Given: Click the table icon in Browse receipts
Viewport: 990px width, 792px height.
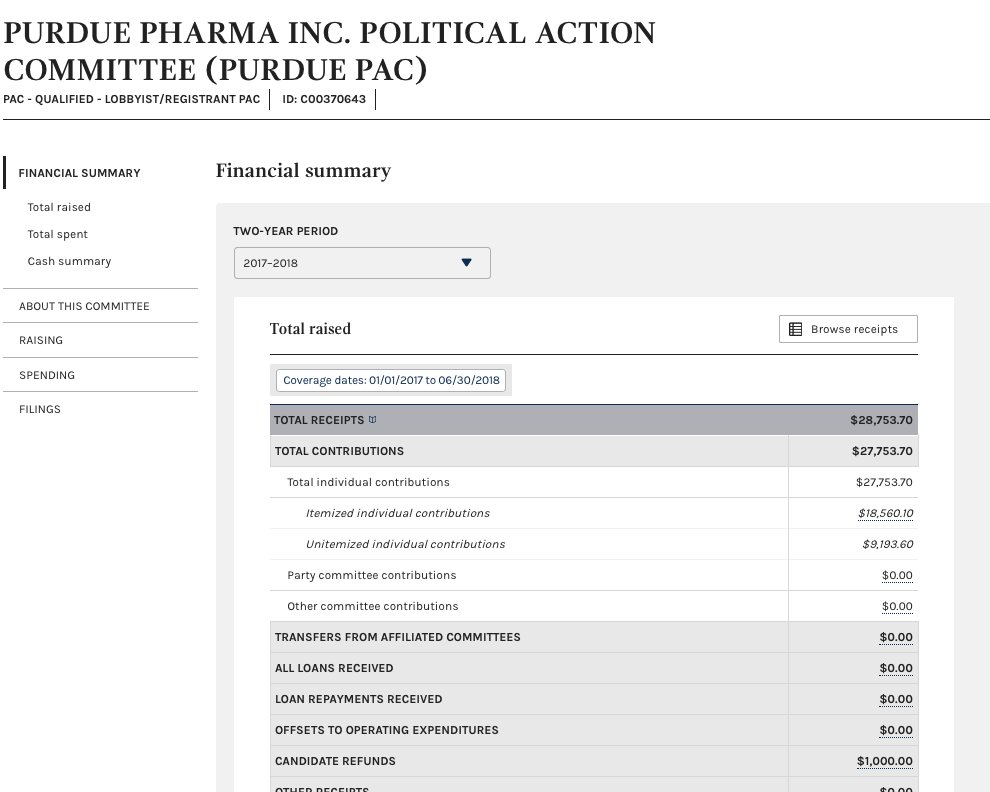Looking at the screenshot, I should tap(796, 329).
